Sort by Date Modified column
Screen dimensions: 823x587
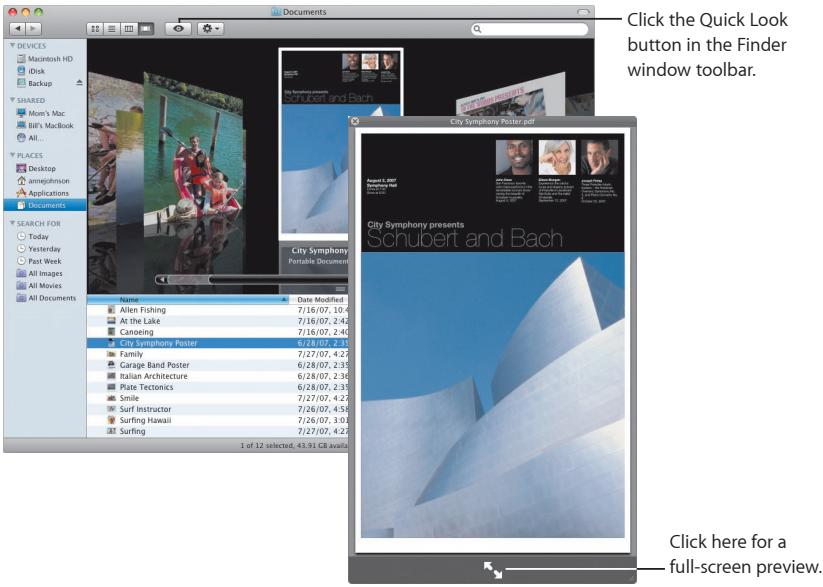(x=319, y=299)
